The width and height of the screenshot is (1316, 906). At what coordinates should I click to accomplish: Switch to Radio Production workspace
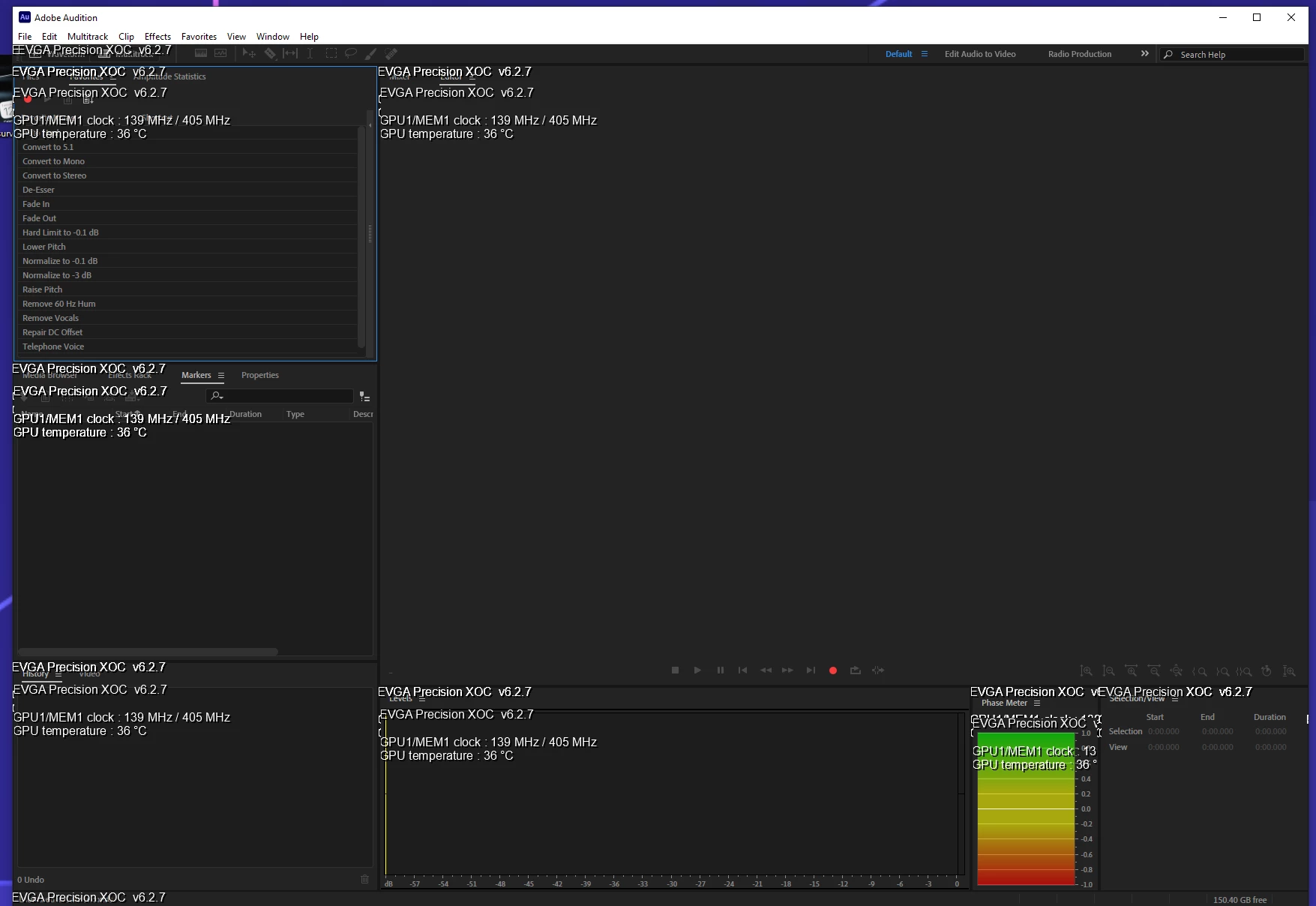coord(1080,54)
